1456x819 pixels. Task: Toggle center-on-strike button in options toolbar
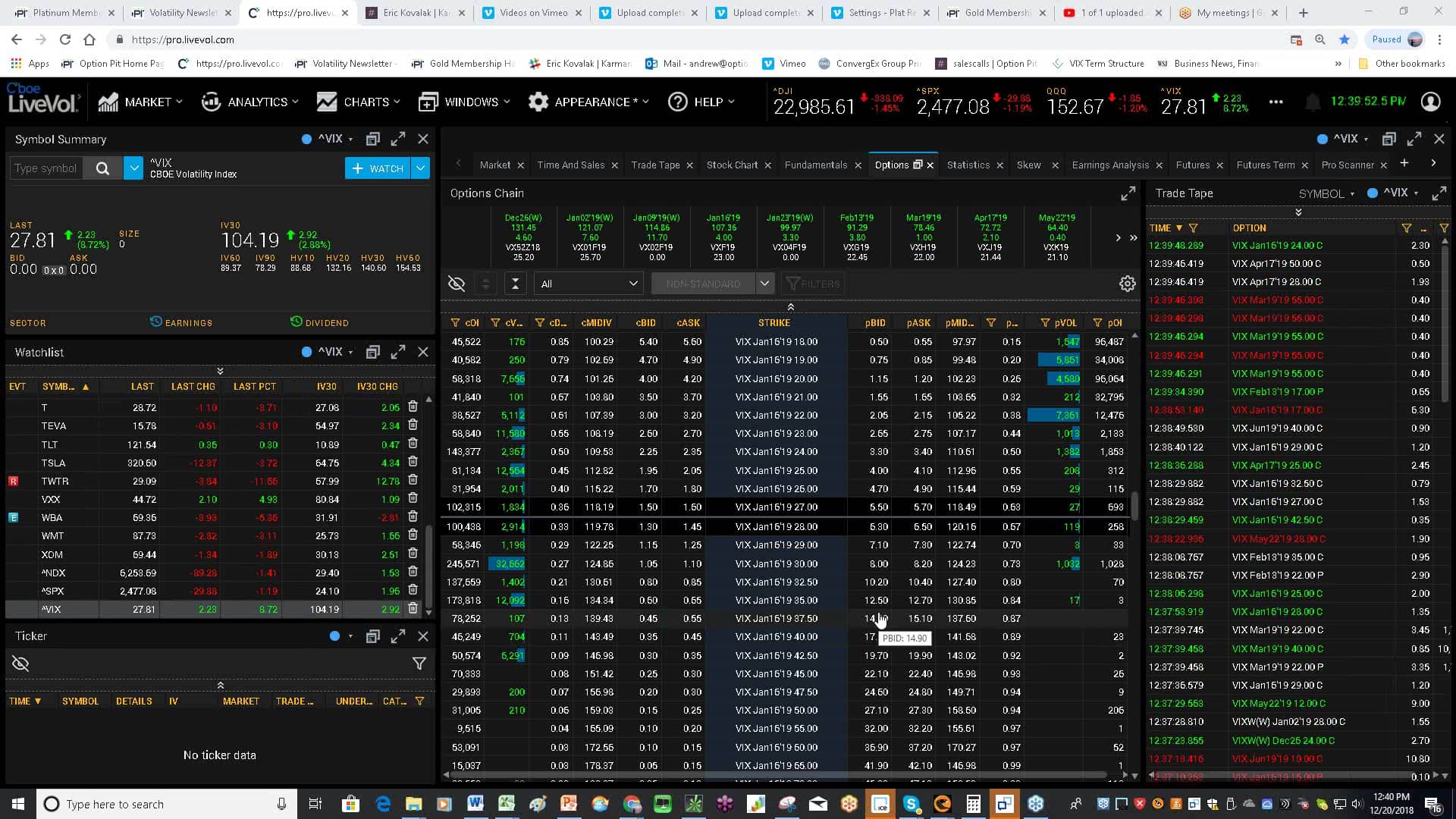[x=515, y=284]
